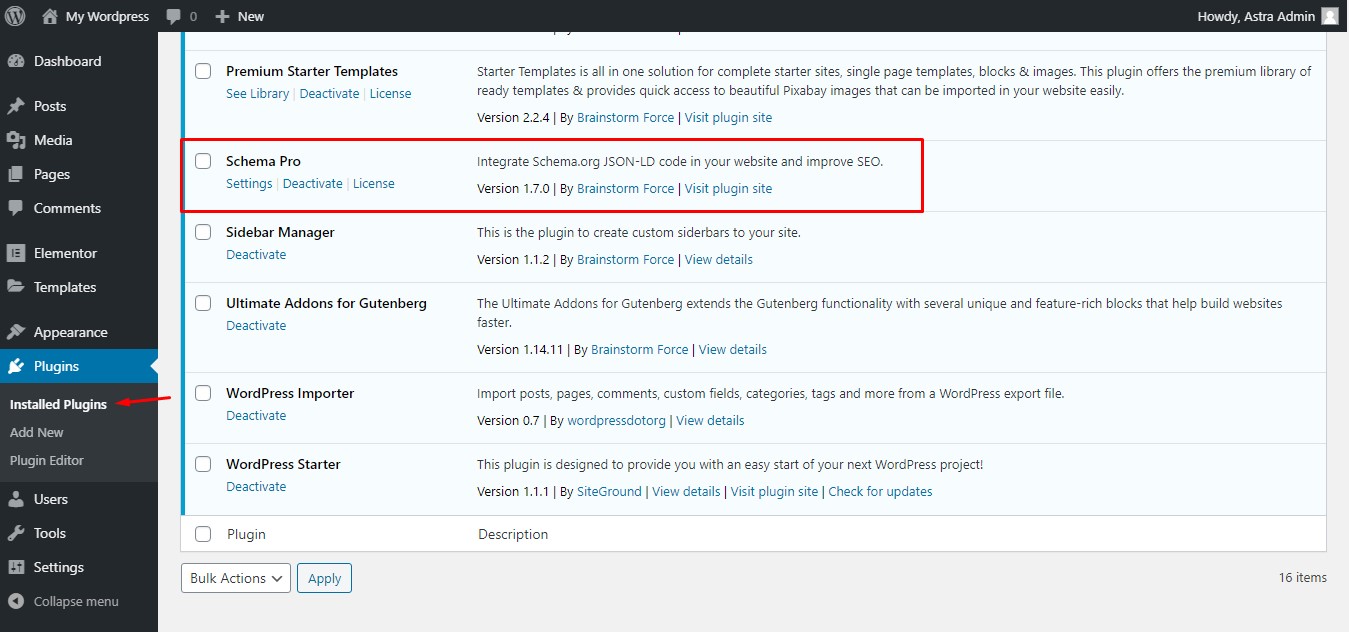Click the Collapse menu arrow icon
The image size is (1349, 632).
[17, 601]
